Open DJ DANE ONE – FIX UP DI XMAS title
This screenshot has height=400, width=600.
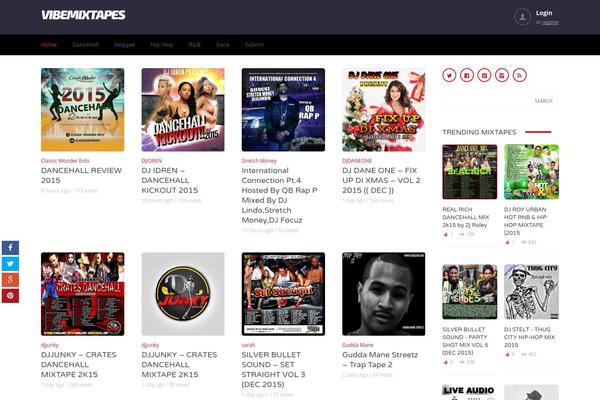coord(381,180)
